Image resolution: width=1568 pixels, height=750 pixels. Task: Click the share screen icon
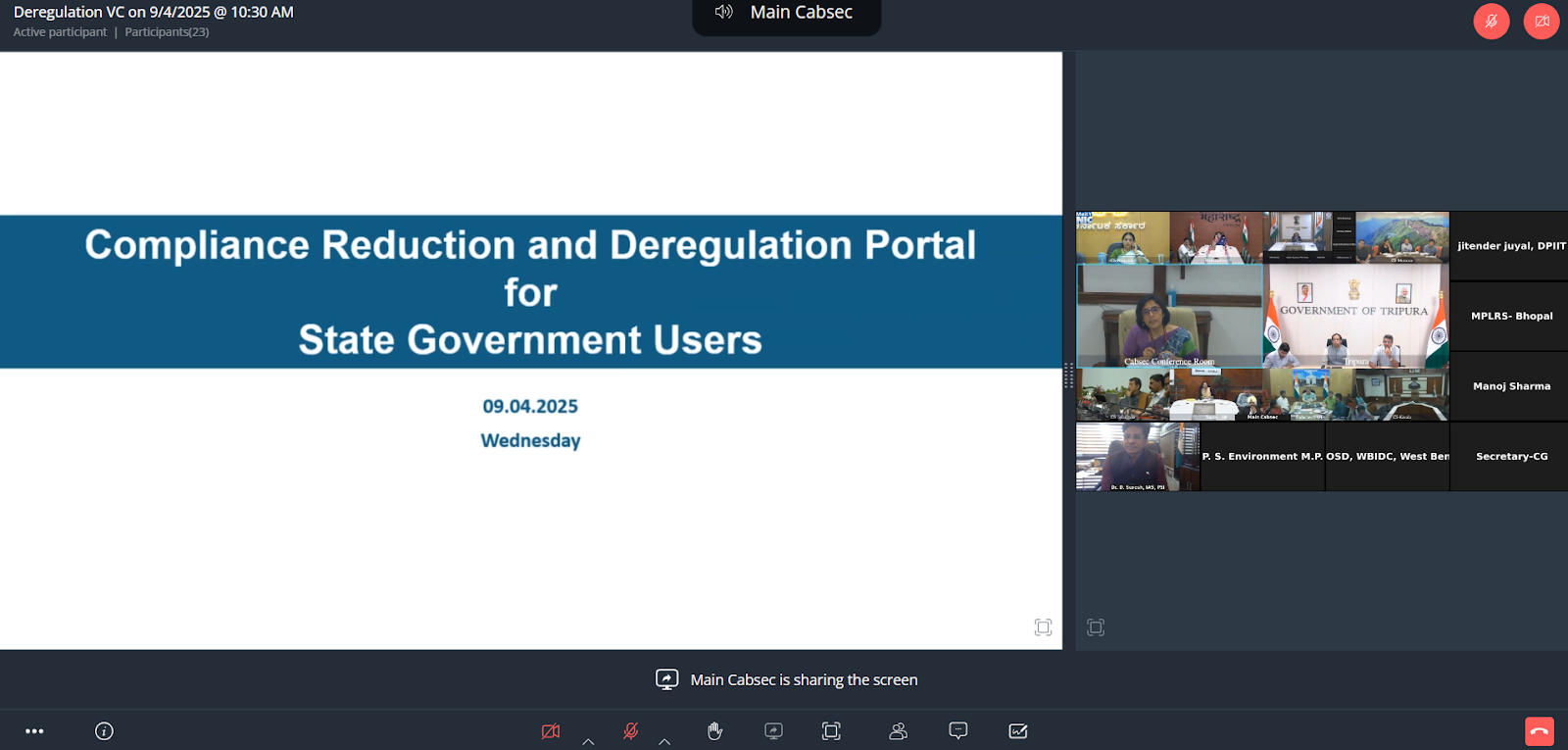pos(773,731)
